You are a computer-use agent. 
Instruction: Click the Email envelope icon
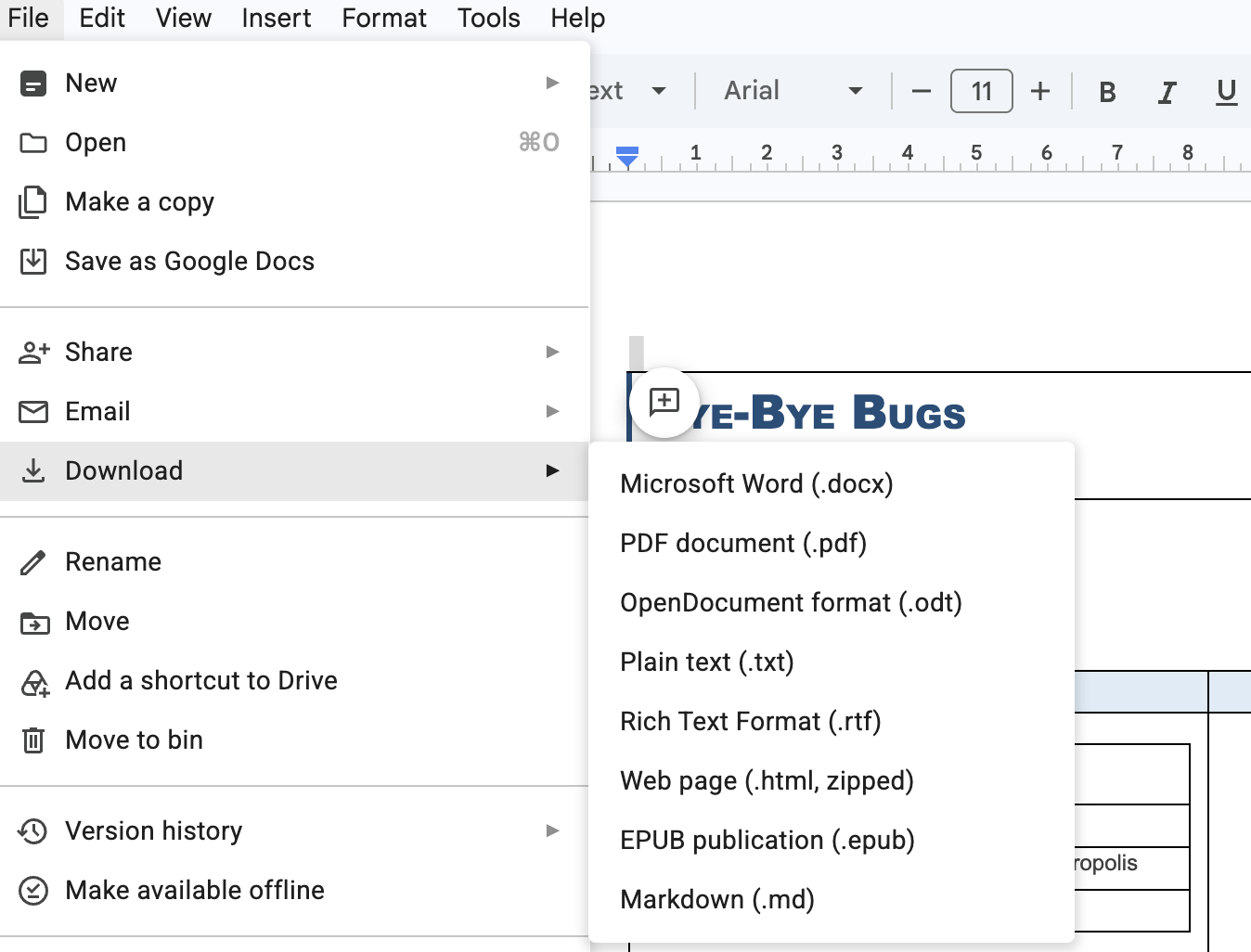pyautogui.click(x=33, y=412)
